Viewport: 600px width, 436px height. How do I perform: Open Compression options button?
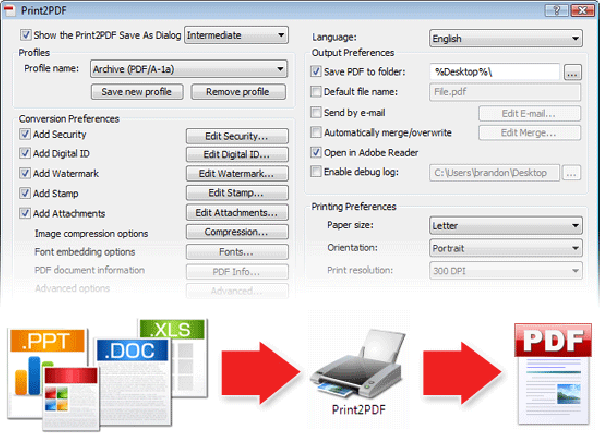(237, 232)
